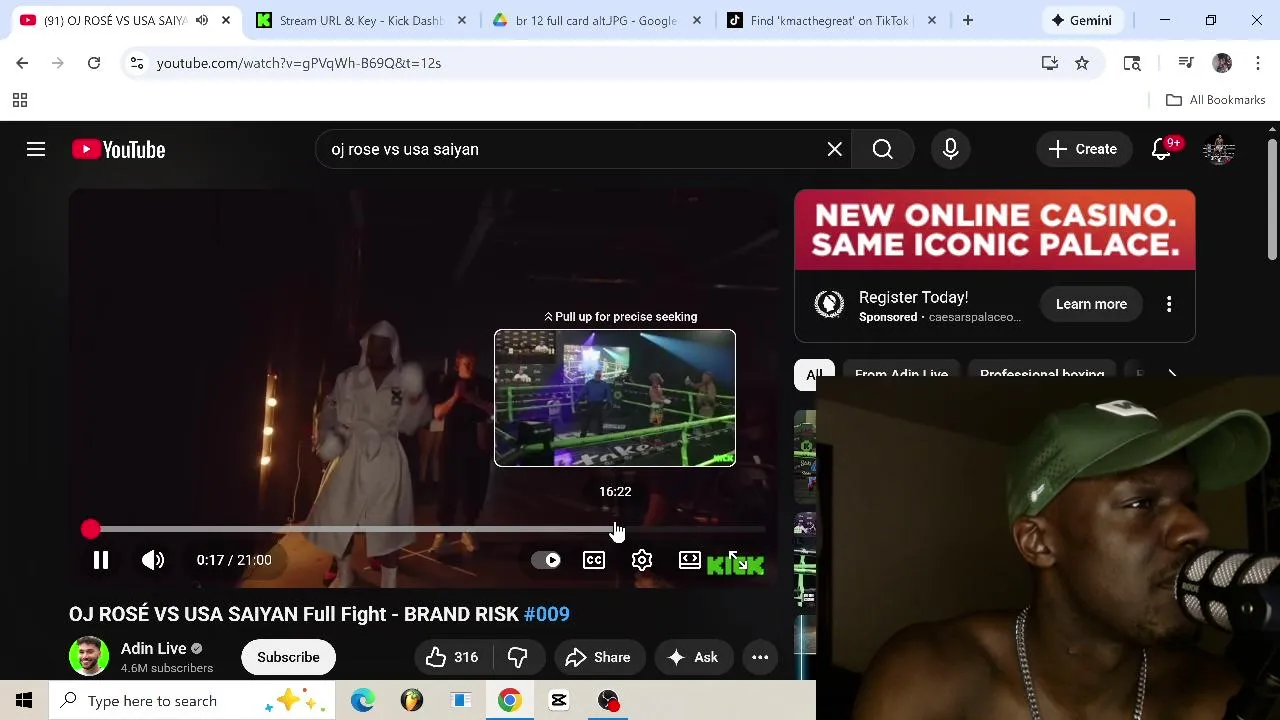Select the All filter chip
The image size is (1280, 720).
[x=814, y=375]
